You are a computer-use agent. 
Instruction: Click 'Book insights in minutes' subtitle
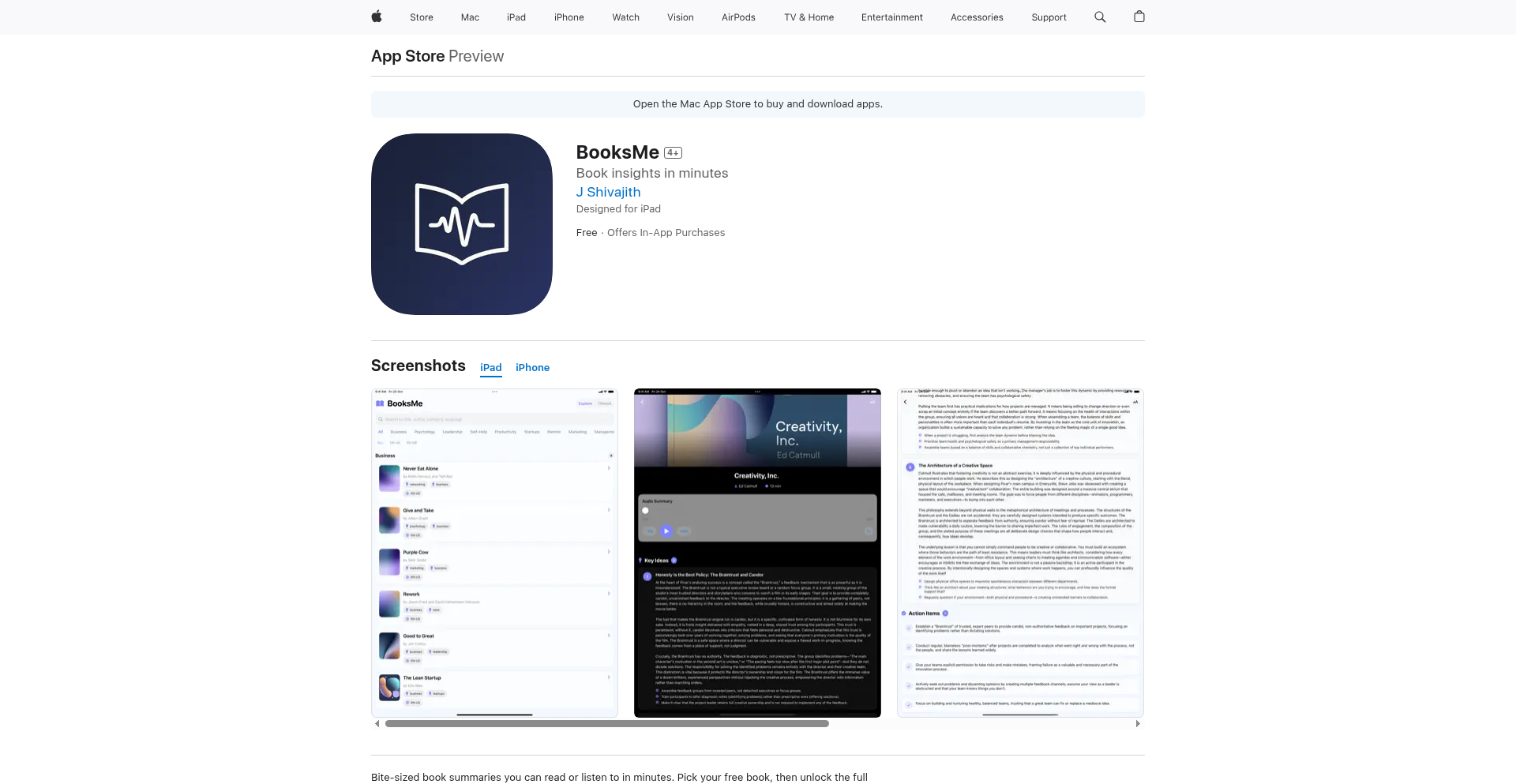pyautogui.click(x=652, y=173)
